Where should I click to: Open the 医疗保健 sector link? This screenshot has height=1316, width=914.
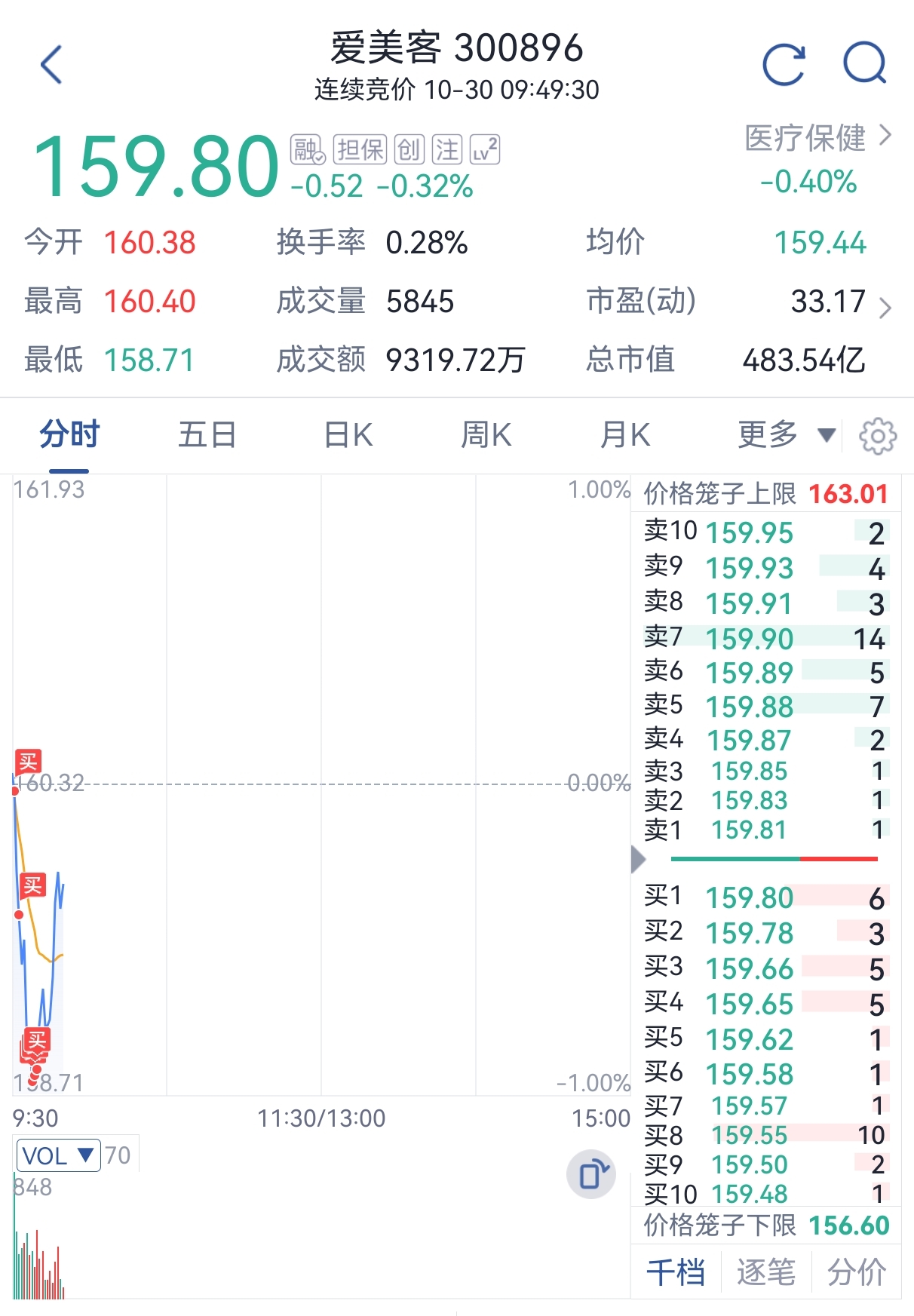817,138
